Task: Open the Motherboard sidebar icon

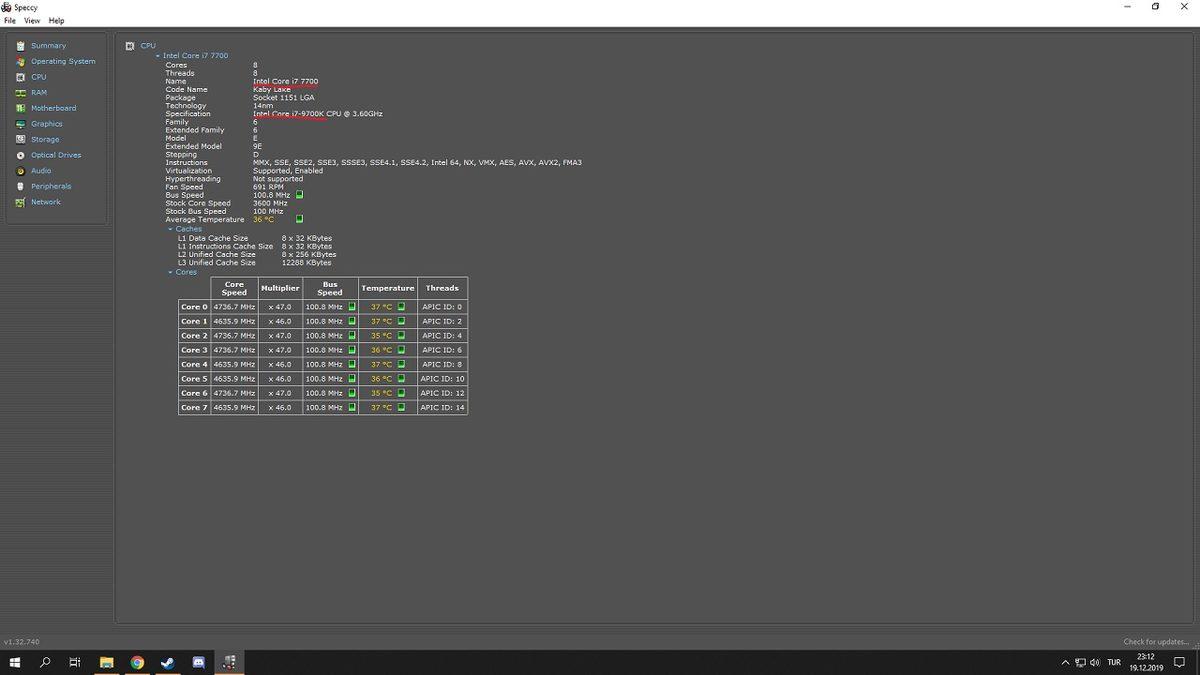Action: [20, 108]
